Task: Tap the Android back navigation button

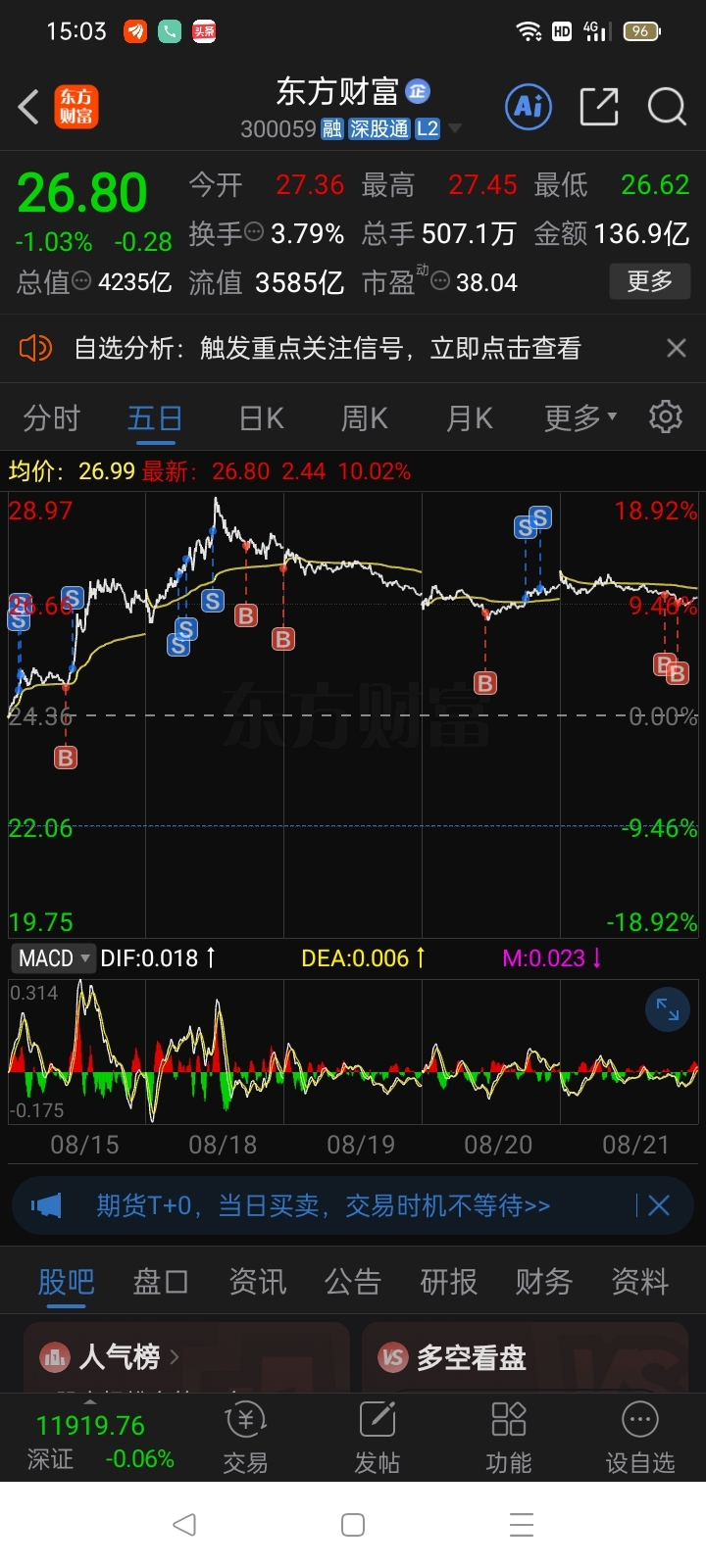Action: (184, 1524)
